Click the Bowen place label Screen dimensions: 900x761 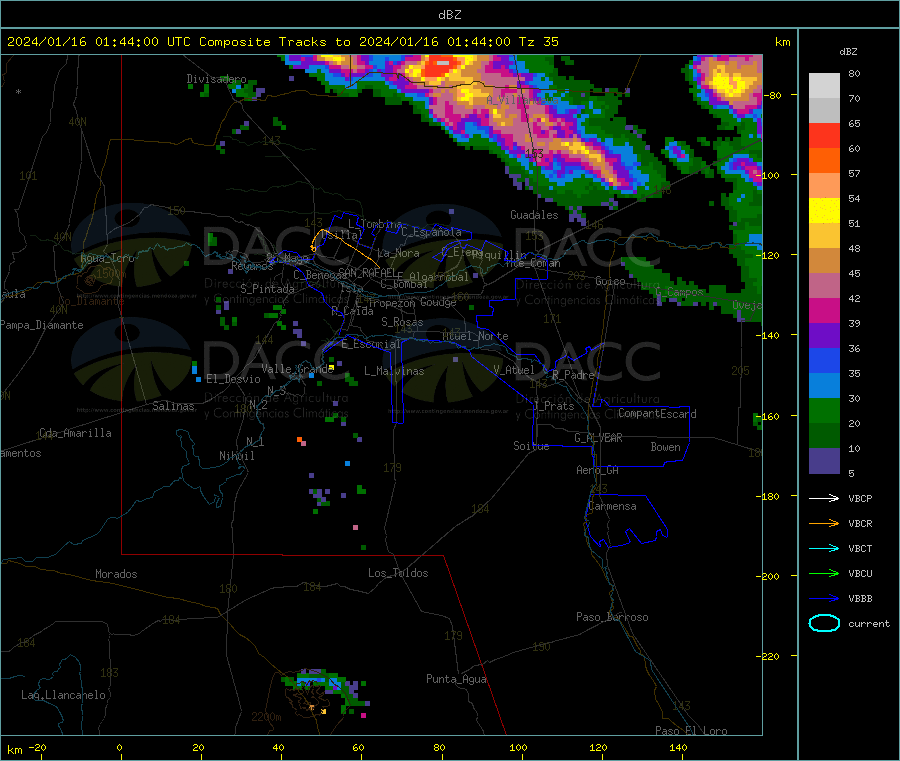coord(665,447)
